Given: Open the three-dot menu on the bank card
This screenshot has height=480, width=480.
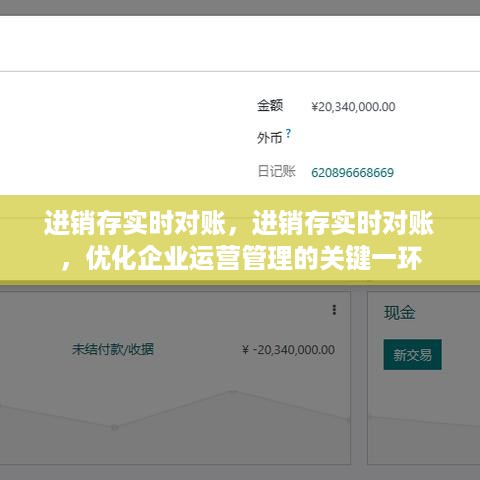Looking at the screenshot, I should tap(334, 310).
